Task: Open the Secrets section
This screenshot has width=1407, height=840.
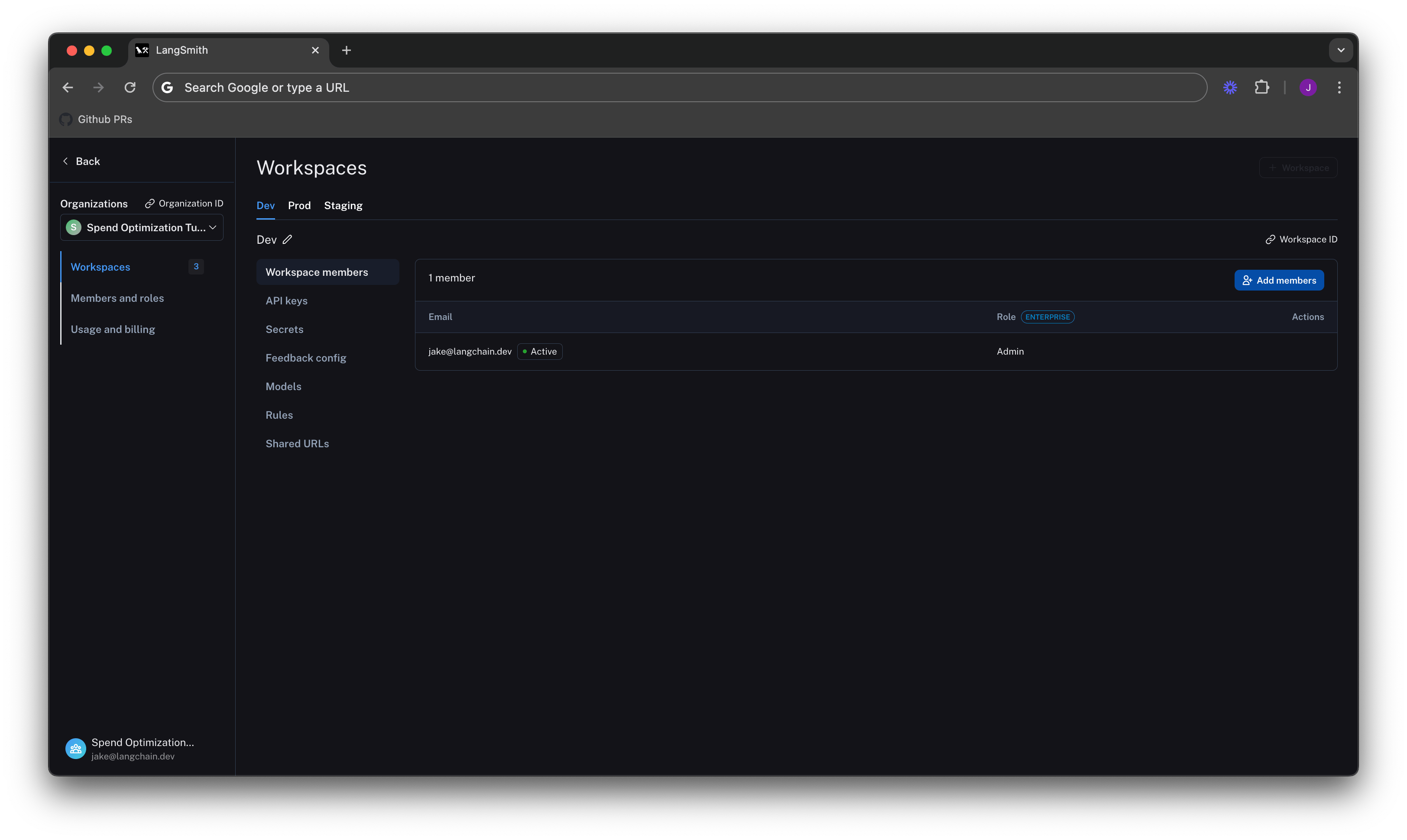Action: coord(284,330)
